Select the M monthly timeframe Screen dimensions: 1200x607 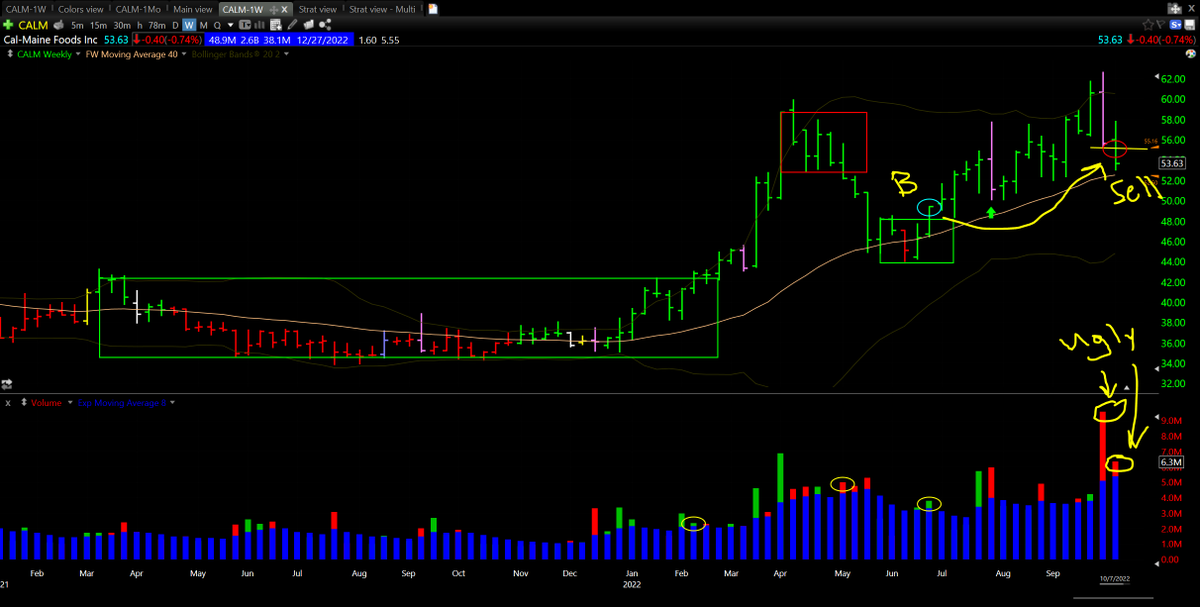click(203, 25)
